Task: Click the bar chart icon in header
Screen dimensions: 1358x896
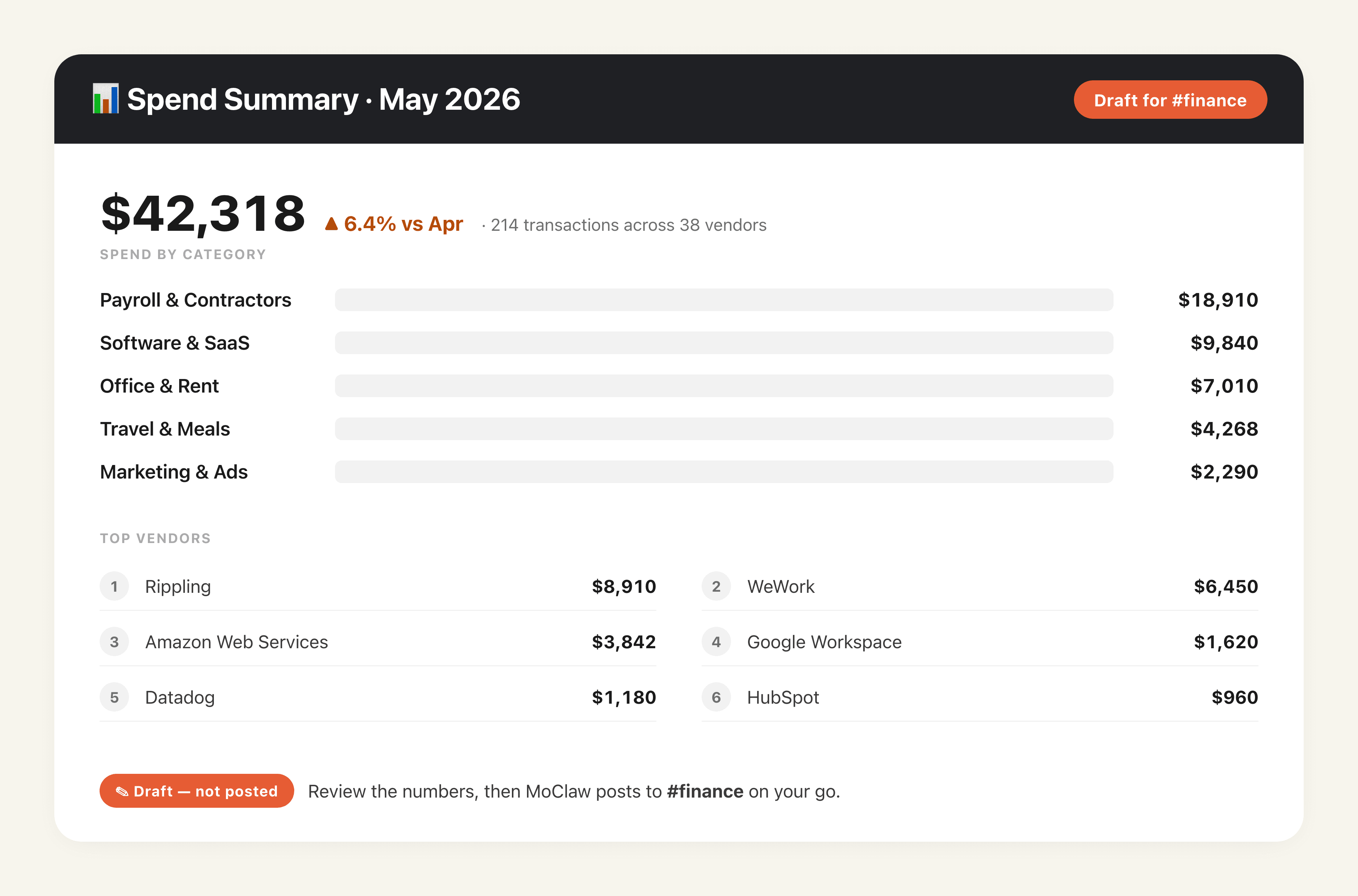Action: point(106,99)
